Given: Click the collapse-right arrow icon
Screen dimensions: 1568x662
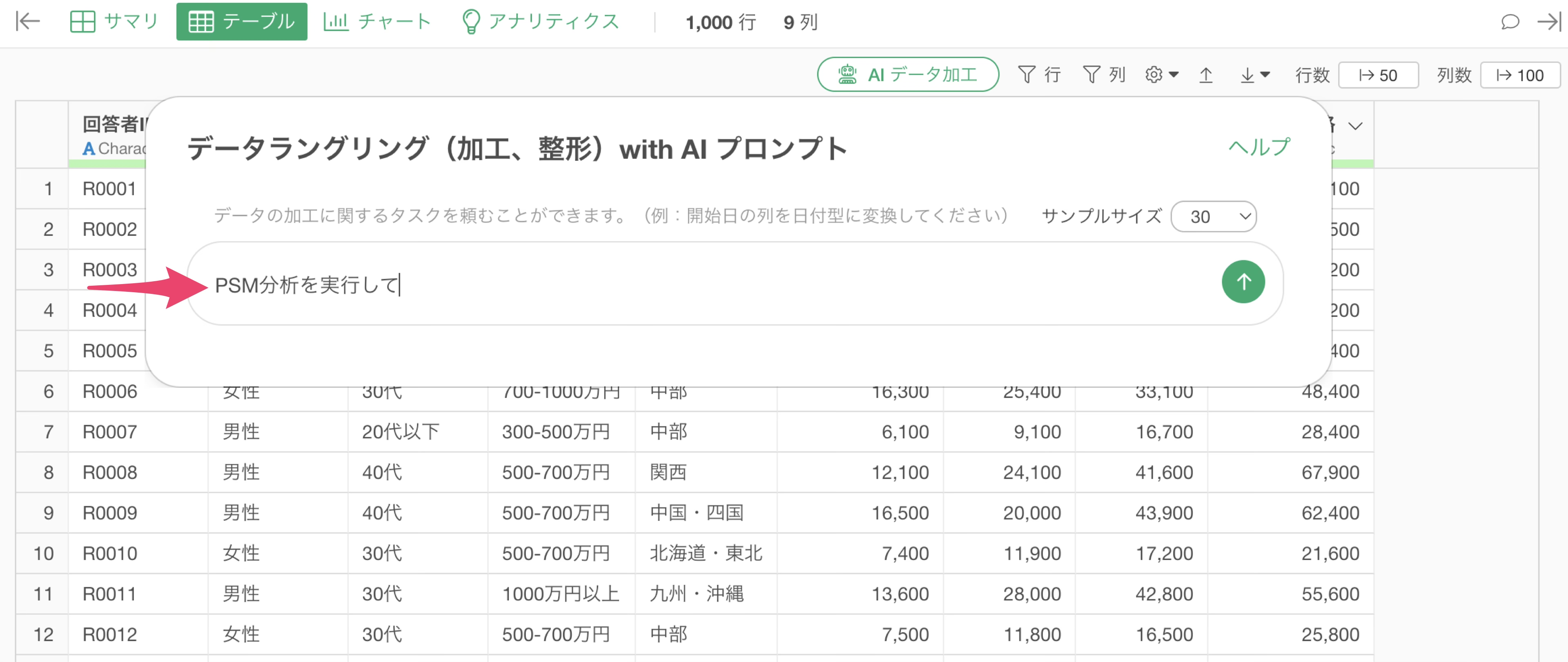Looking at the screenshot, I should tap(1548, 22).
